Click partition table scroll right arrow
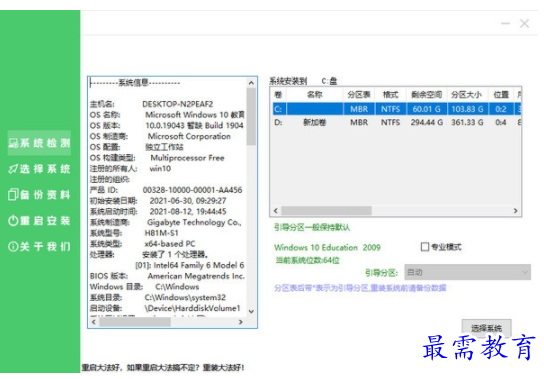This screenshot has height=379, width=544. click(516, 211)
